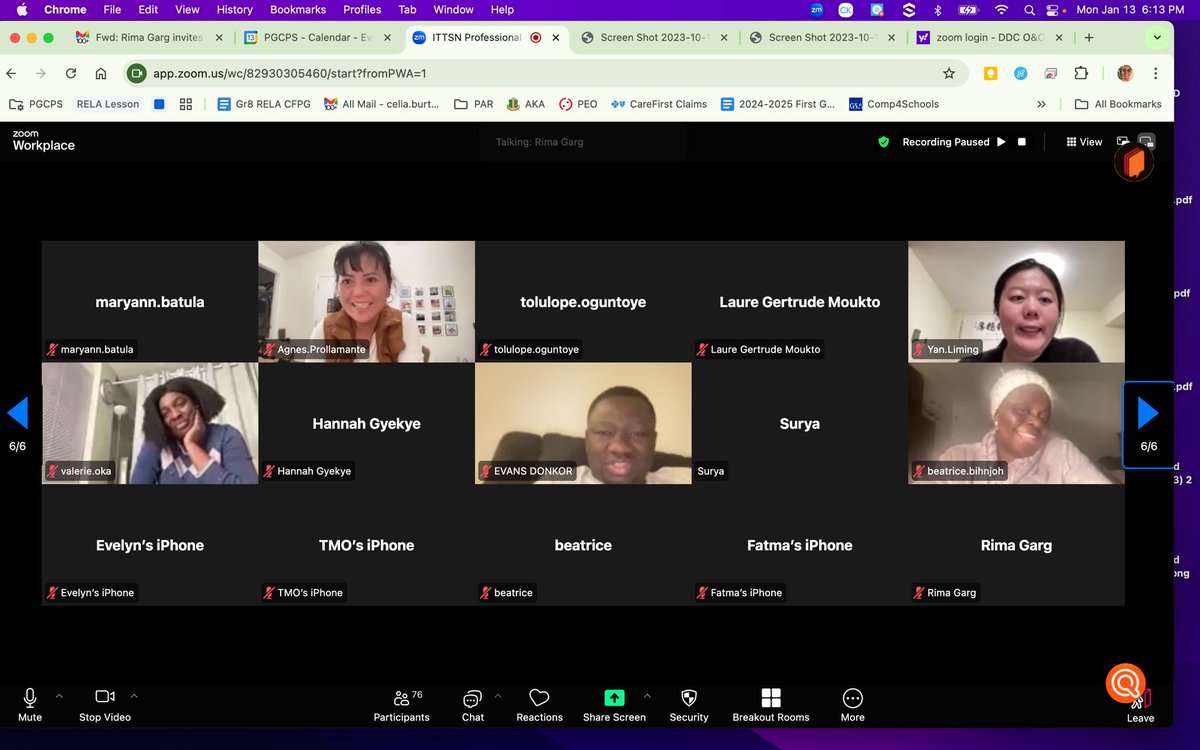
Task: Open the View layout menu
Action: tap(1084, 142)
